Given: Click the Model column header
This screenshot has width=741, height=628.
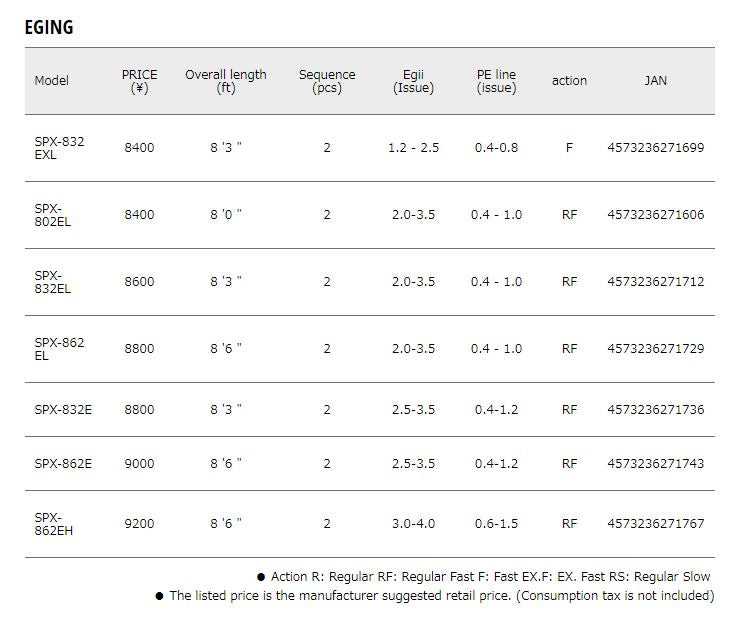Looking at the screenshot, I should [x=52, y=81].
